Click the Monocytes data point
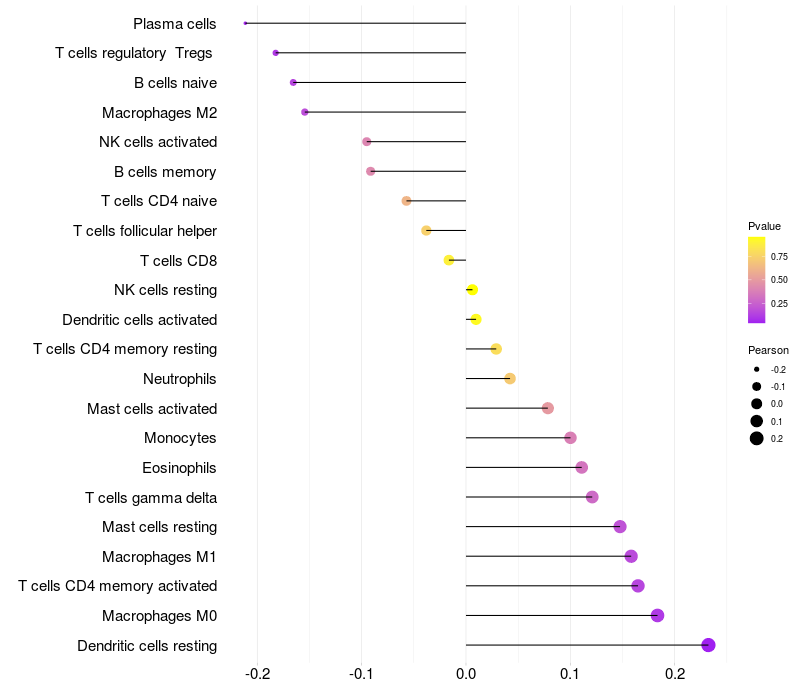This screenshot has height=700, width=800. [570, 438]
